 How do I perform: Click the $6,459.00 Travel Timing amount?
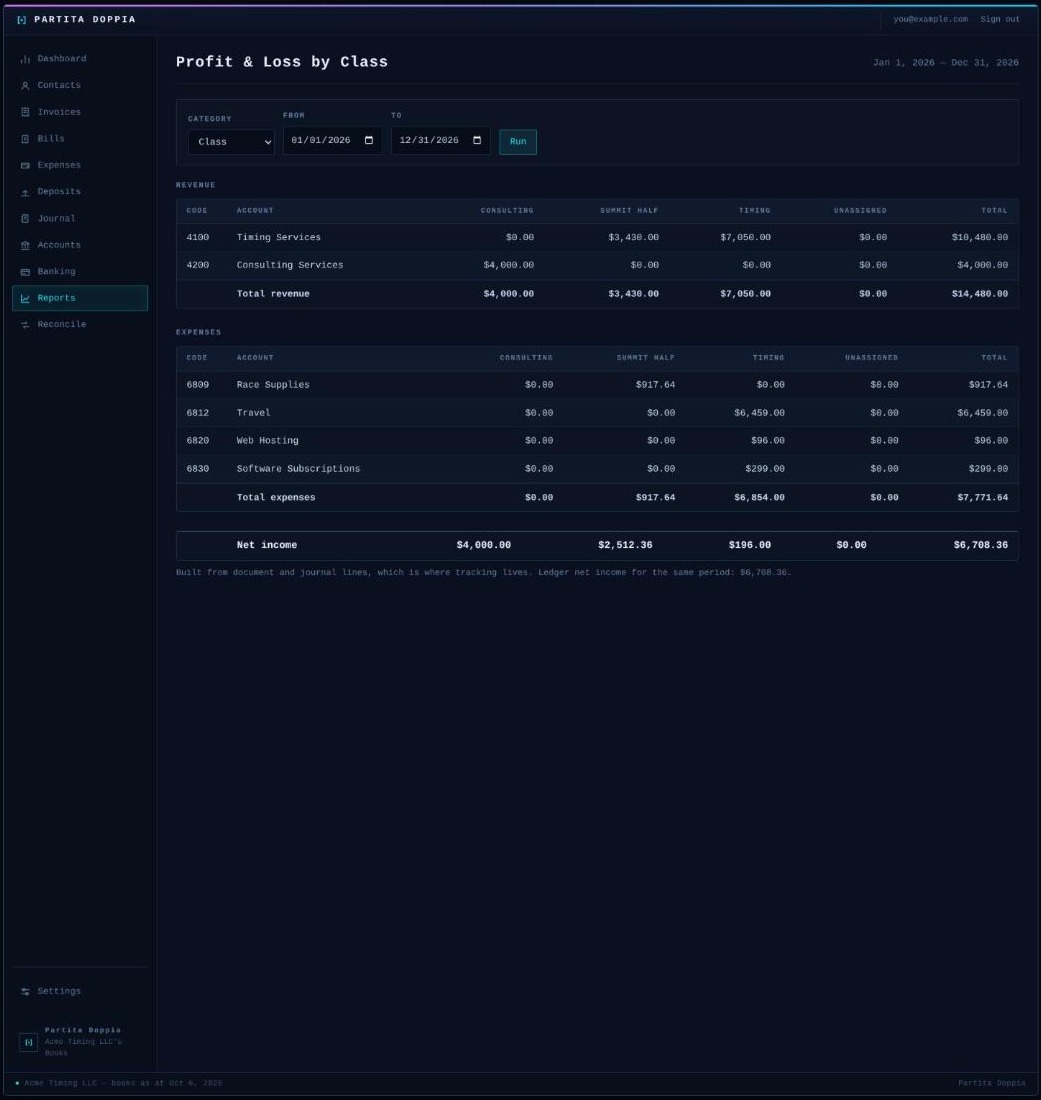click(x=760, y=413)
